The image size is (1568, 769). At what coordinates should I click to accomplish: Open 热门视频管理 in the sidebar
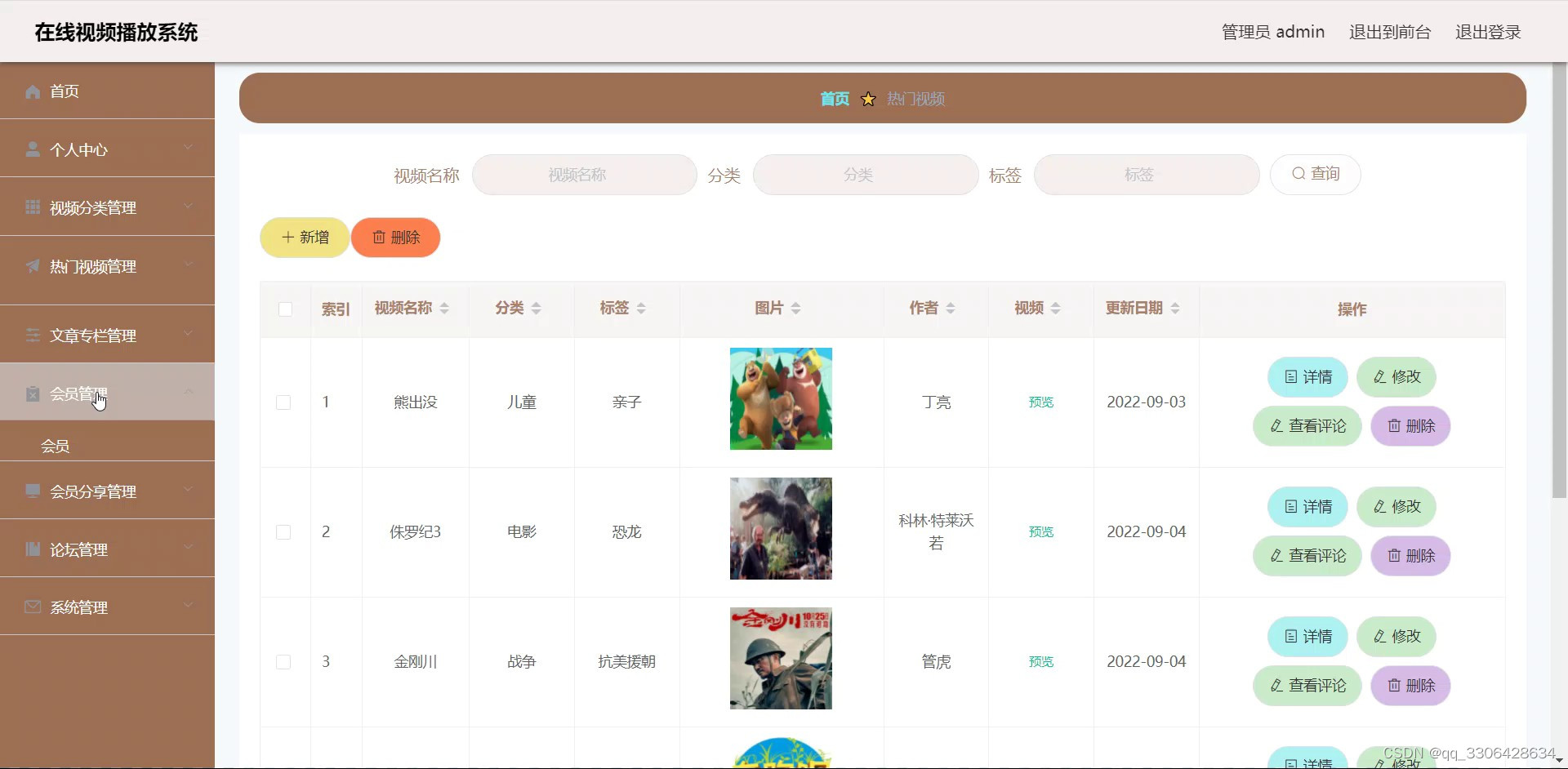click(x=107, y=266)
